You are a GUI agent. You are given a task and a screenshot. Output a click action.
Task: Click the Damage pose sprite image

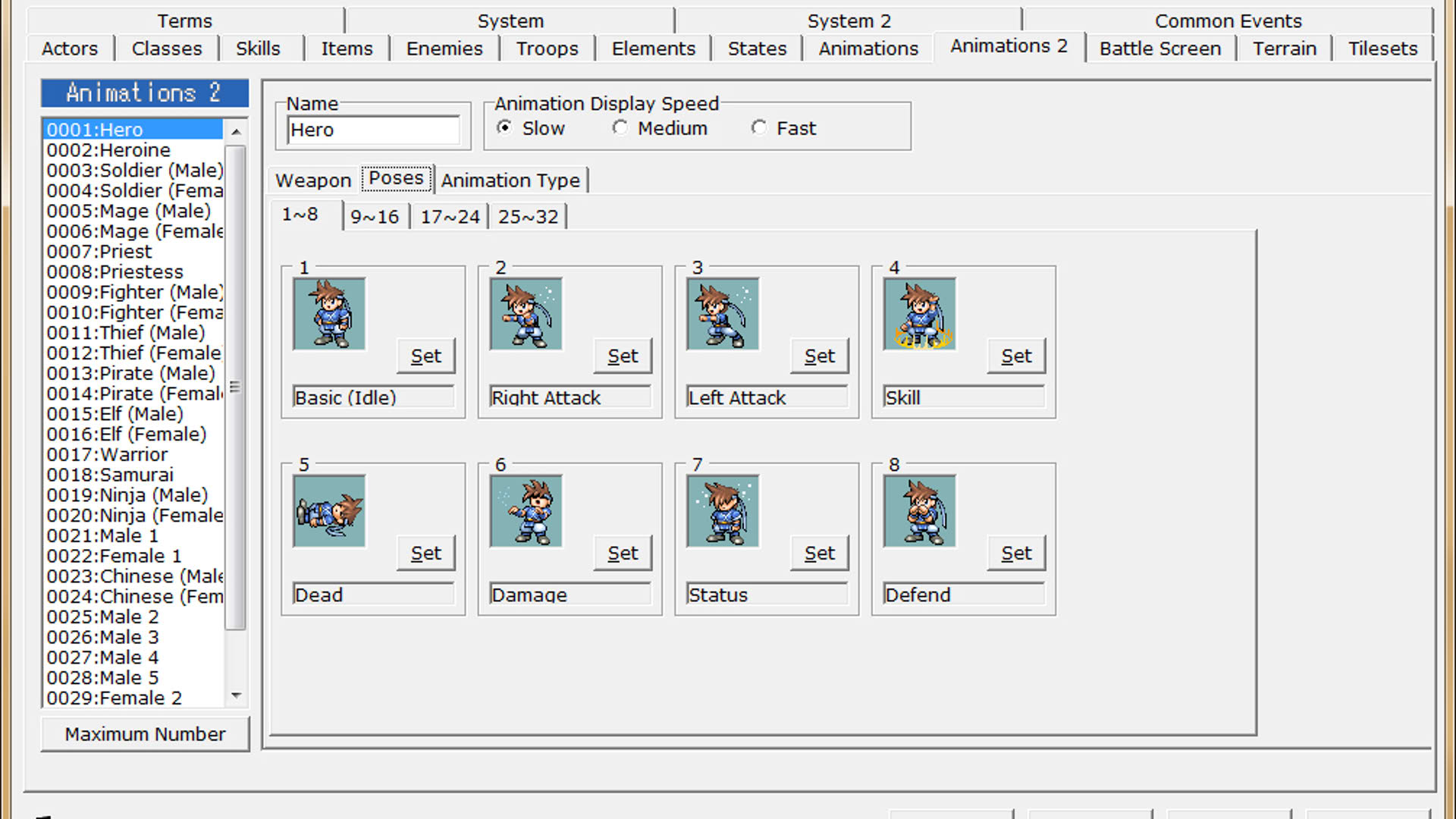tap(526, 511)
